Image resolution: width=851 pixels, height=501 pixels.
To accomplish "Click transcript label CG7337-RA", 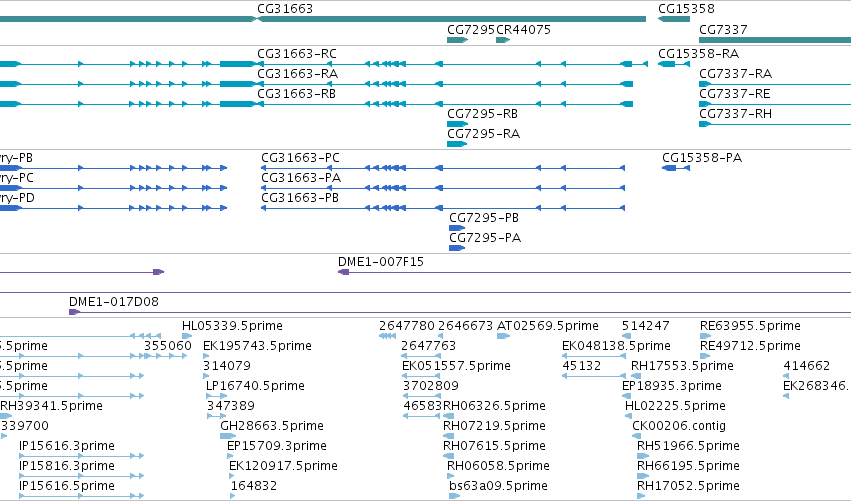I will 735,74.
